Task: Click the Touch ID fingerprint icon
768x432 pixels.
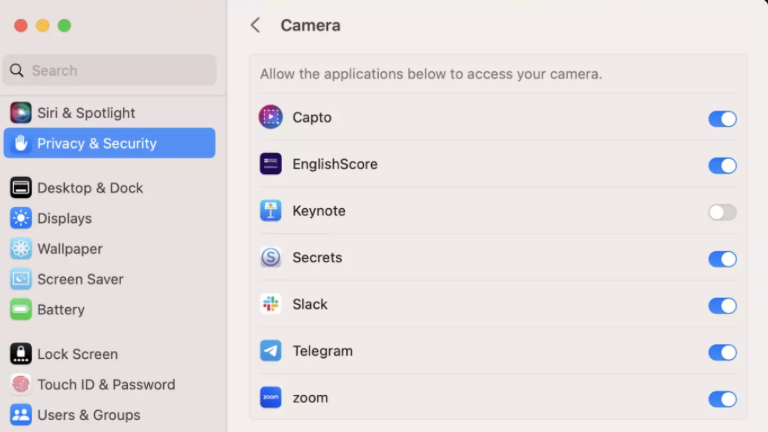Action: click(x=21, y=384)
